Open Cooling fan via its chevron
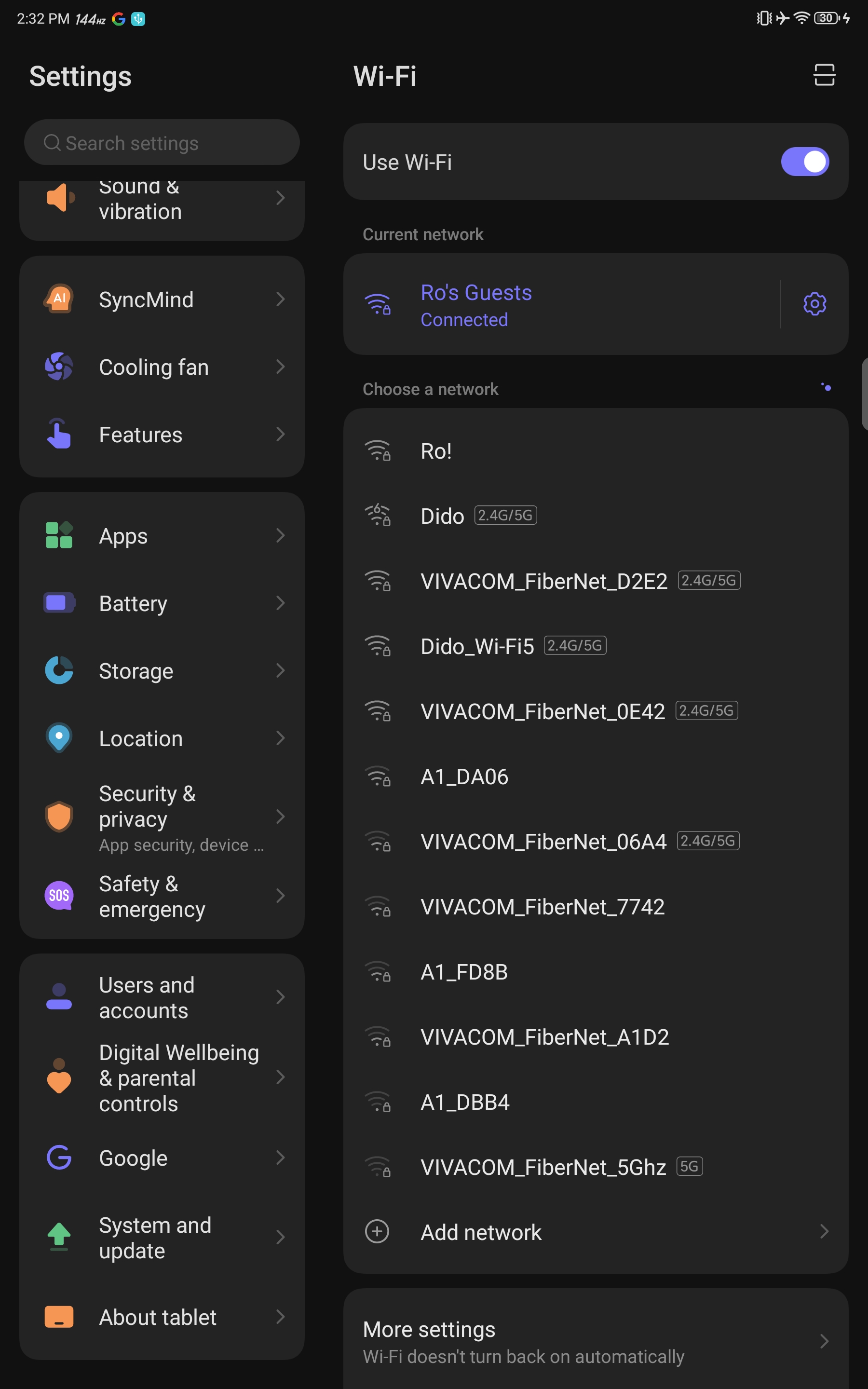868x1389 pixels. 280,367
